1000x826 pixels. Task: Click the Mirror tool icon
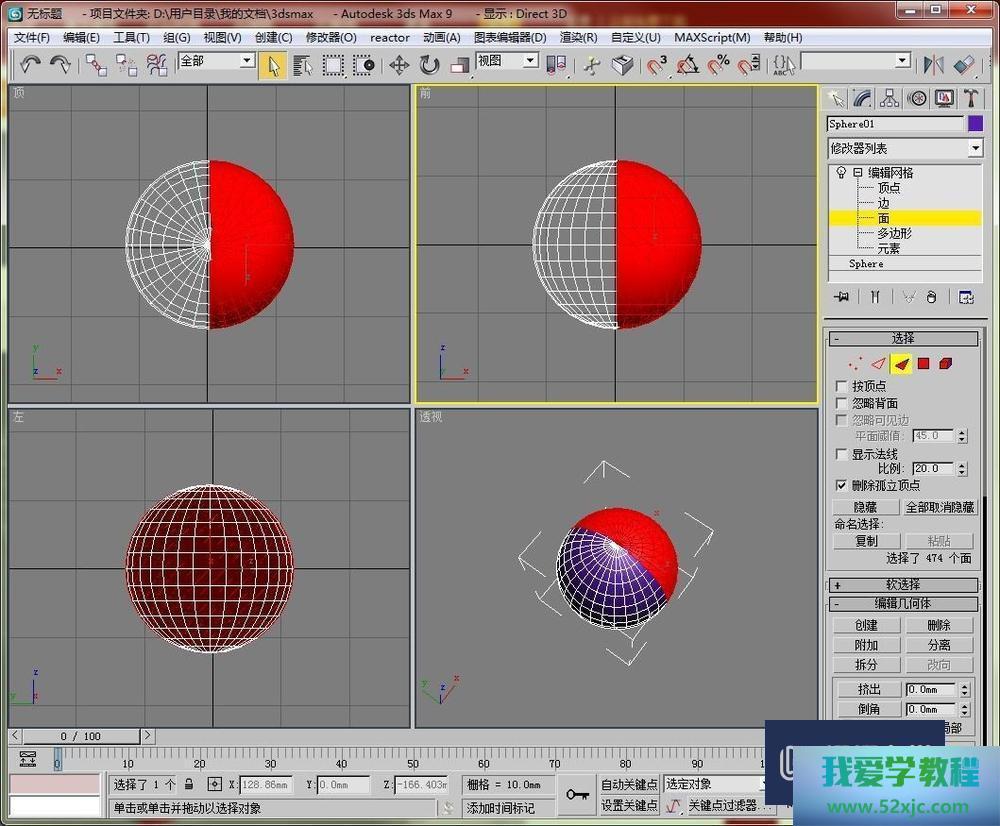[934, 65]
